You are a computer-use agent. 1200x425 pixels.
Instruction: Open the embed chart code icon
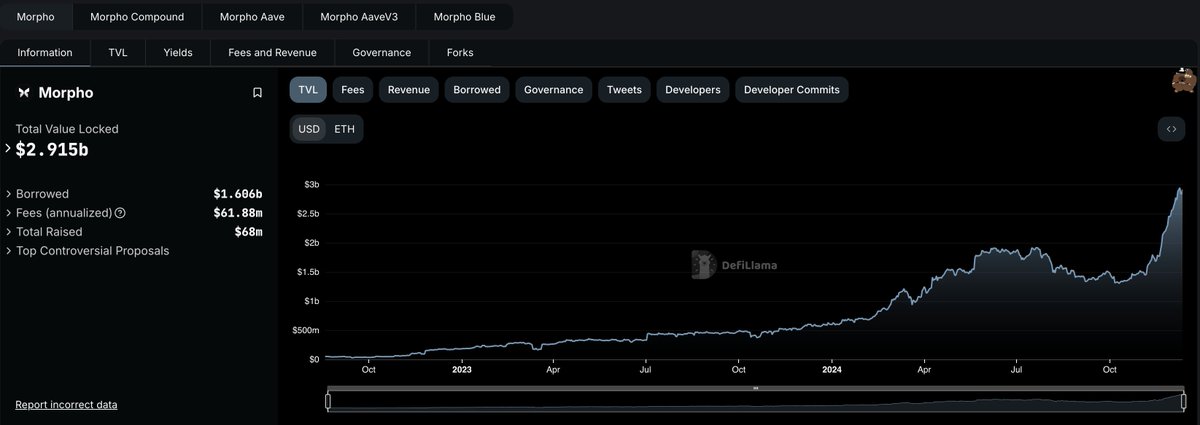pyautogui.click(x=1171, y=129)
